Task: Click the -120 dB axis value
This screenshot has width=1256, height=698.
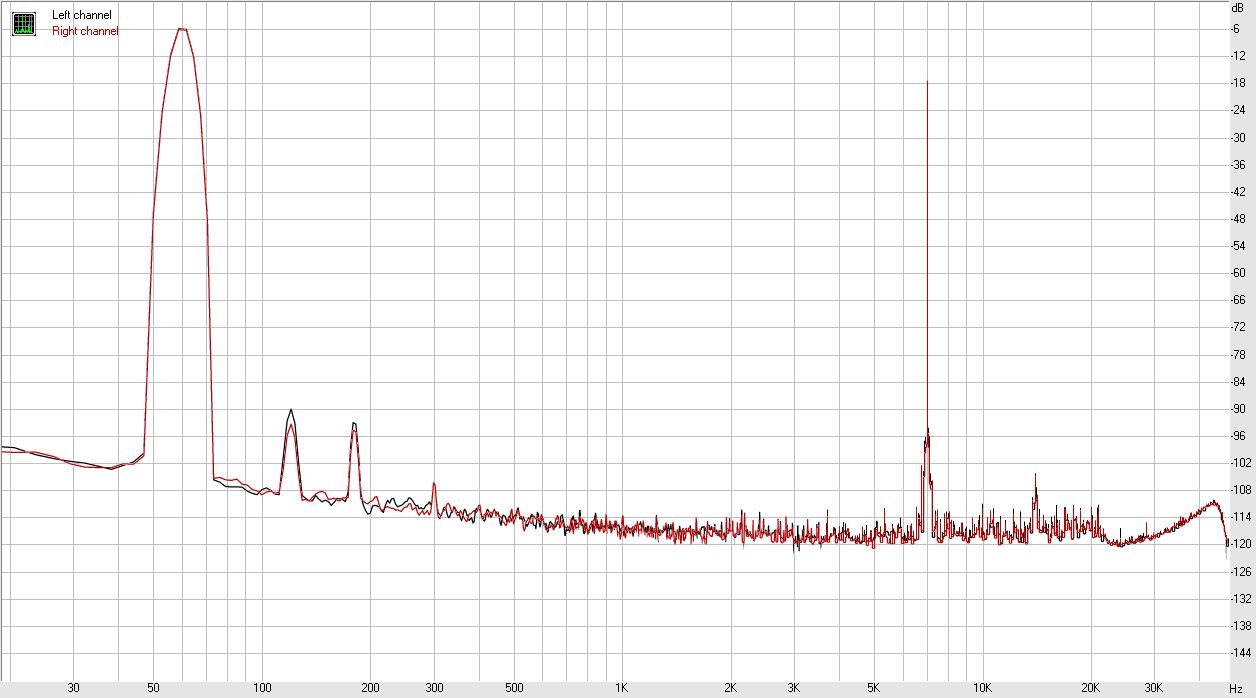Action: tap(1241, 544)
